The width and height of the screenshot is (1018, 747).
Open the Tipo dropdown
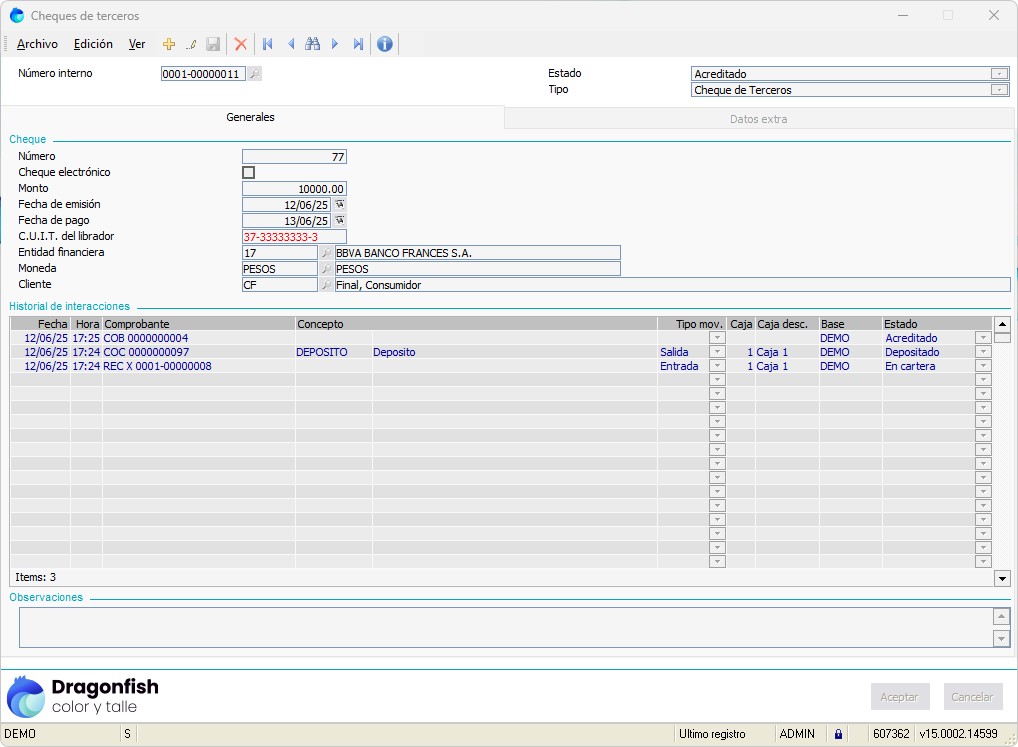tap(999, 90)
